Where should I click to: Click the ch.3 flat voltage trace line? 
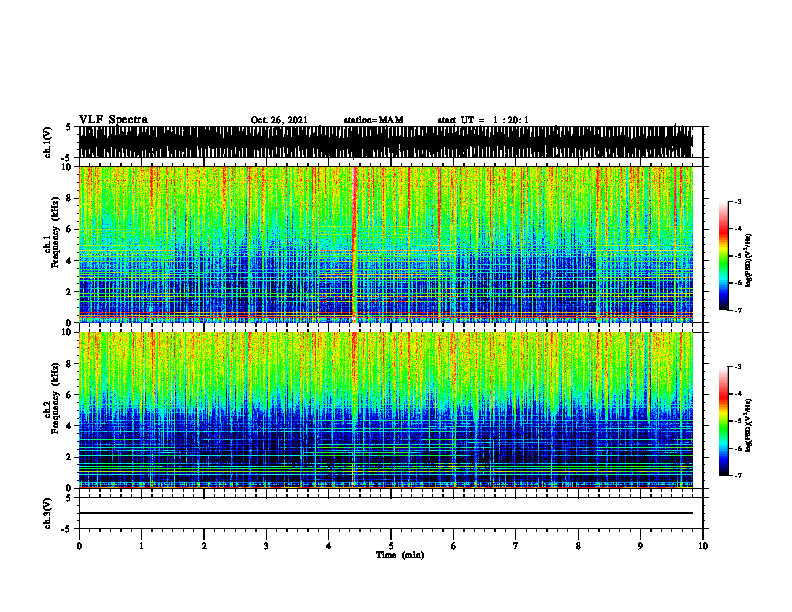(x=386, y=513)
